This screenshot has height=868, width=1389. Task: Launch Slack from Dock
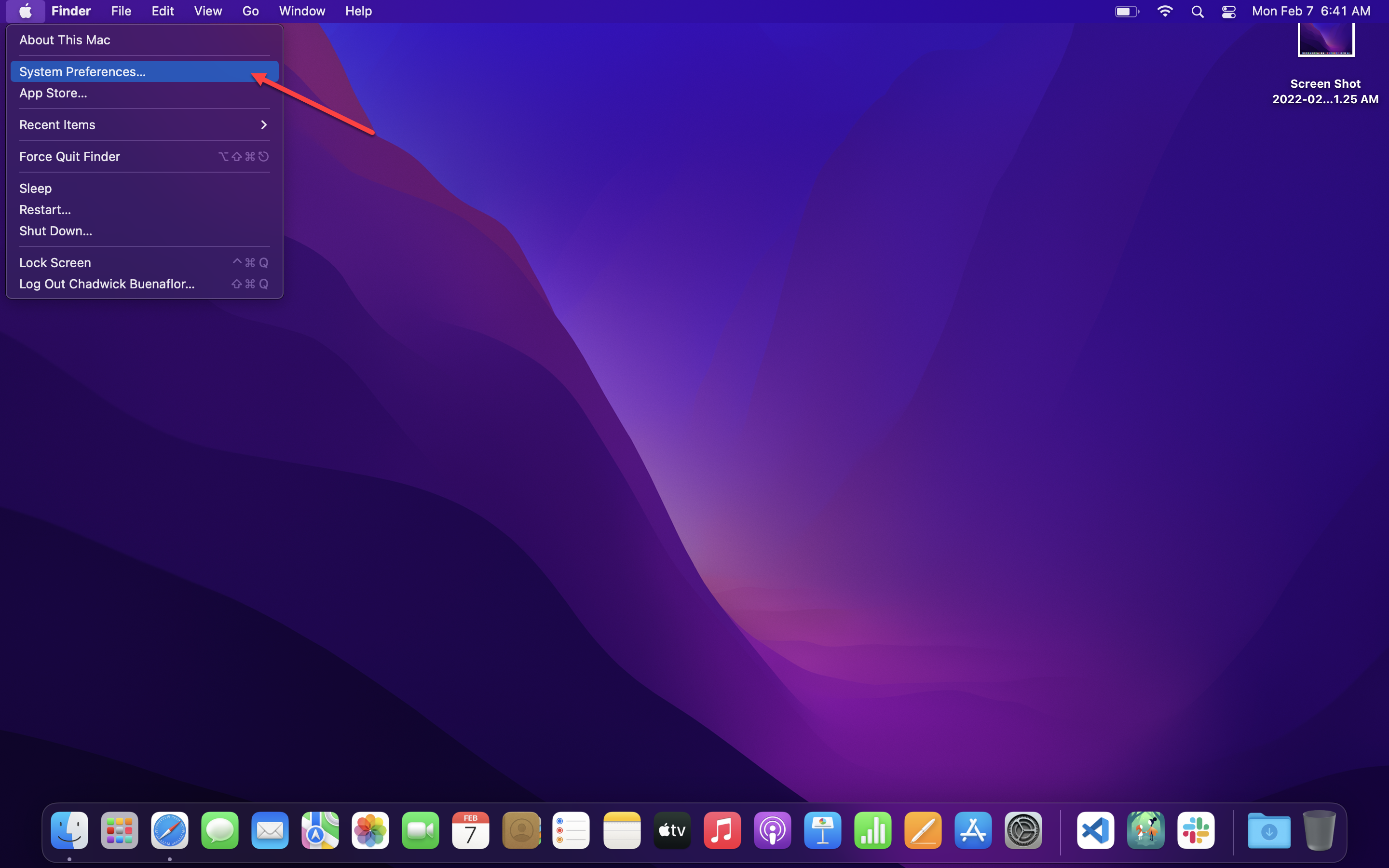click(1196, 830)
